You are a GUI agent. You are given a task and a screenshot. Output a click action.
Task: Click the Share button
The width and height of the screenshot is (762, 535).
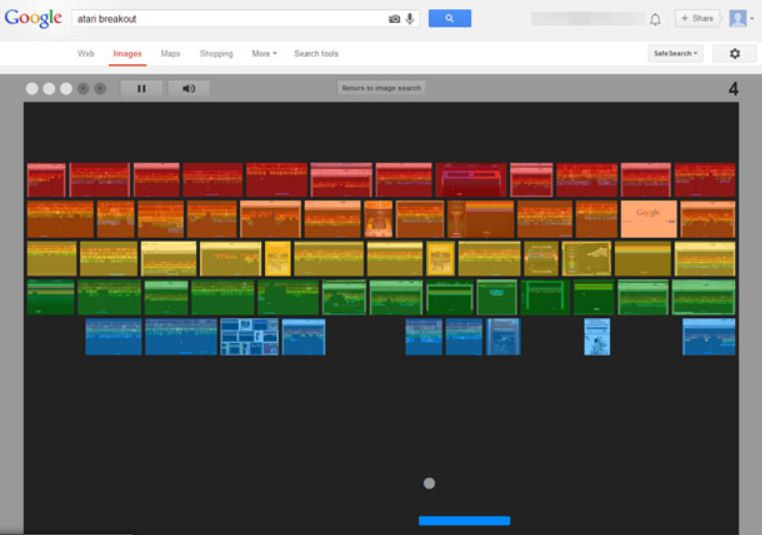point(697,18)
